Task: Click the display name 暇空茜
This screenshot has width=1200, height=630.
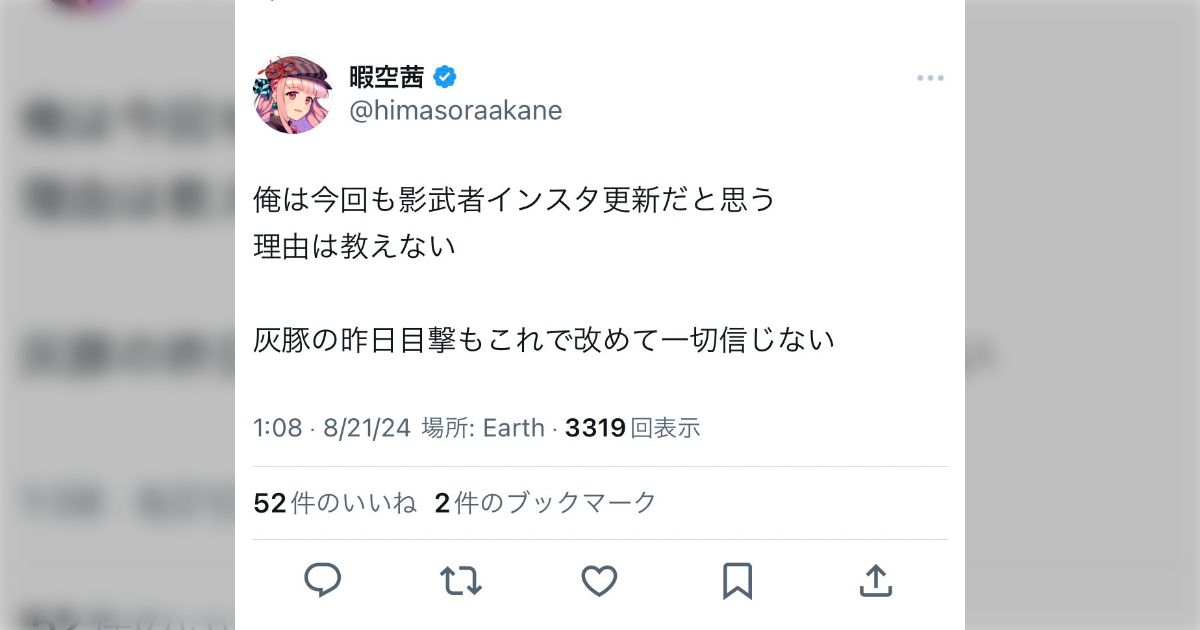Action: click(387, 76)
